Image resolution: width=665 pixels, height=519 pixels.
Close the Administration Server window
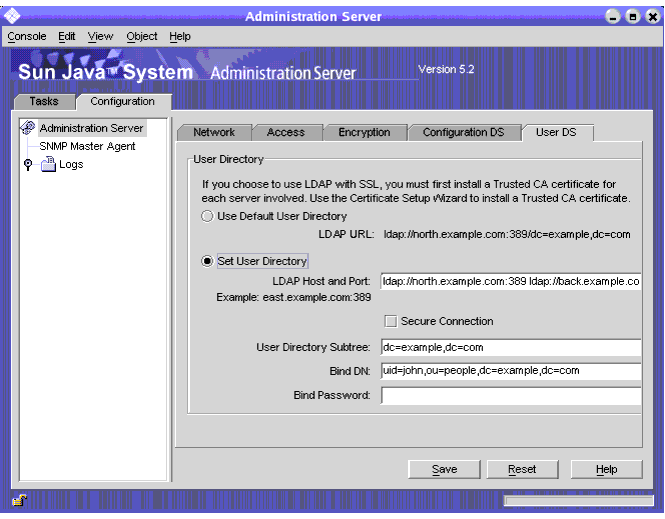click(652, 17)
